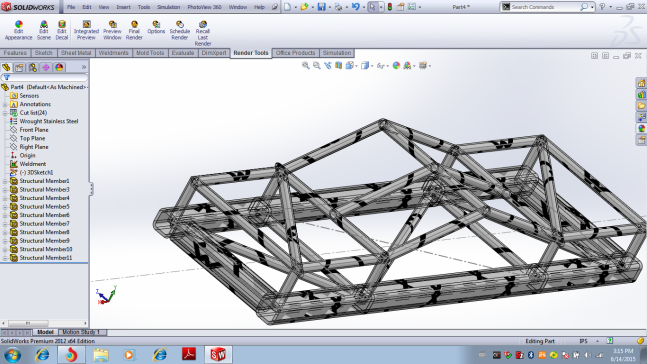Switch to the Sheet Metal tab
Viewport: 647px width, 364px height.
(76, 53)
